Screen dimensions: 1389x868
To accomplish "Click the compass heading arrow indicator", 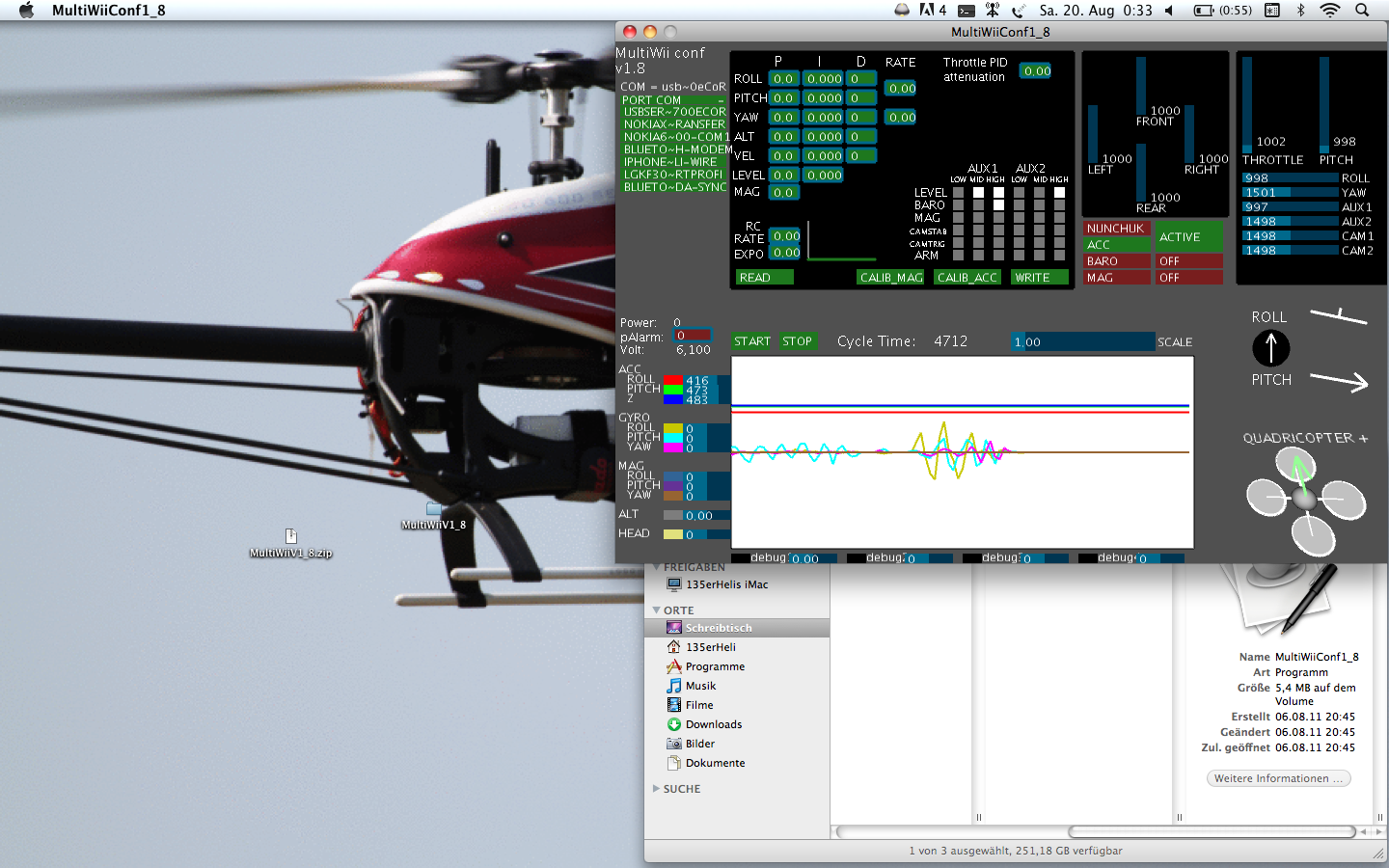I will tap(1271, 348).
